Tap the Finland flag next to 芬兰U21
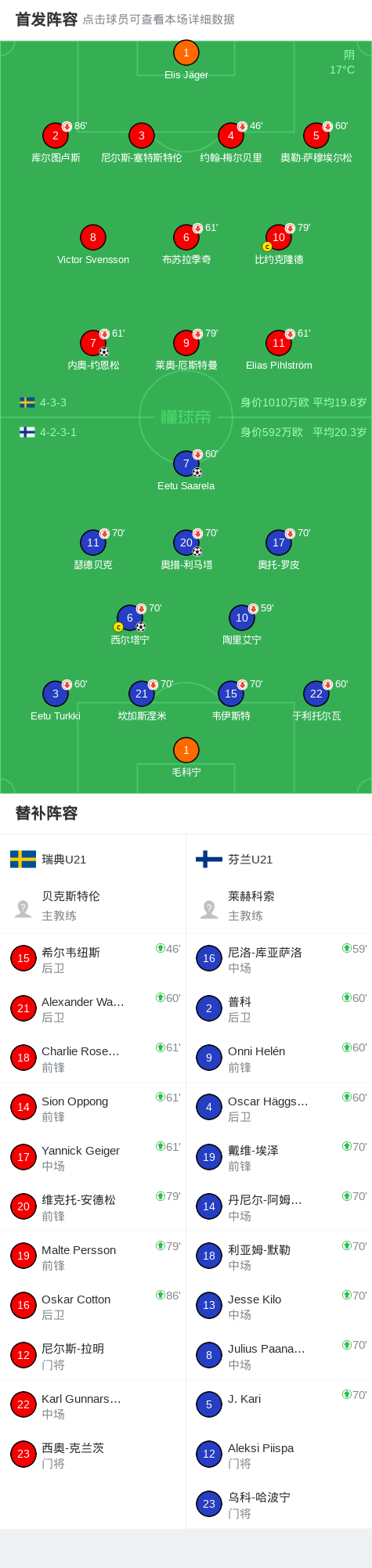The height and width of the screenshot is (1568, 372). tap(209, 860)
